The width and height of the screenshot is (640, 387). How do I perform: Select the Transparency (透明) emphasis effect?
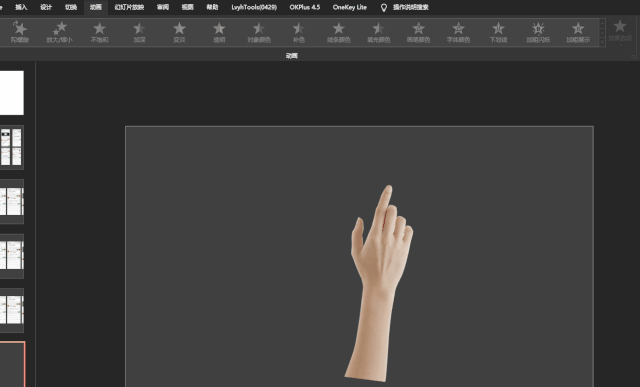[219, 32]
